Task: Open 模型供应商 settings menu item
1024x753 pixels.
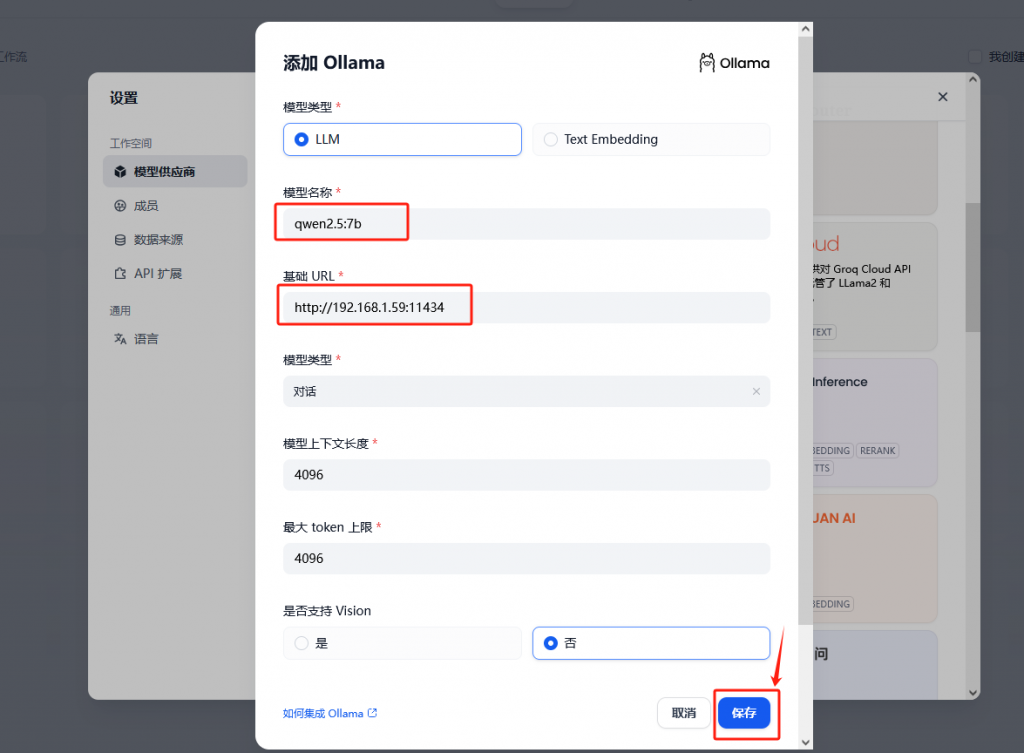Action: (175, 172)
